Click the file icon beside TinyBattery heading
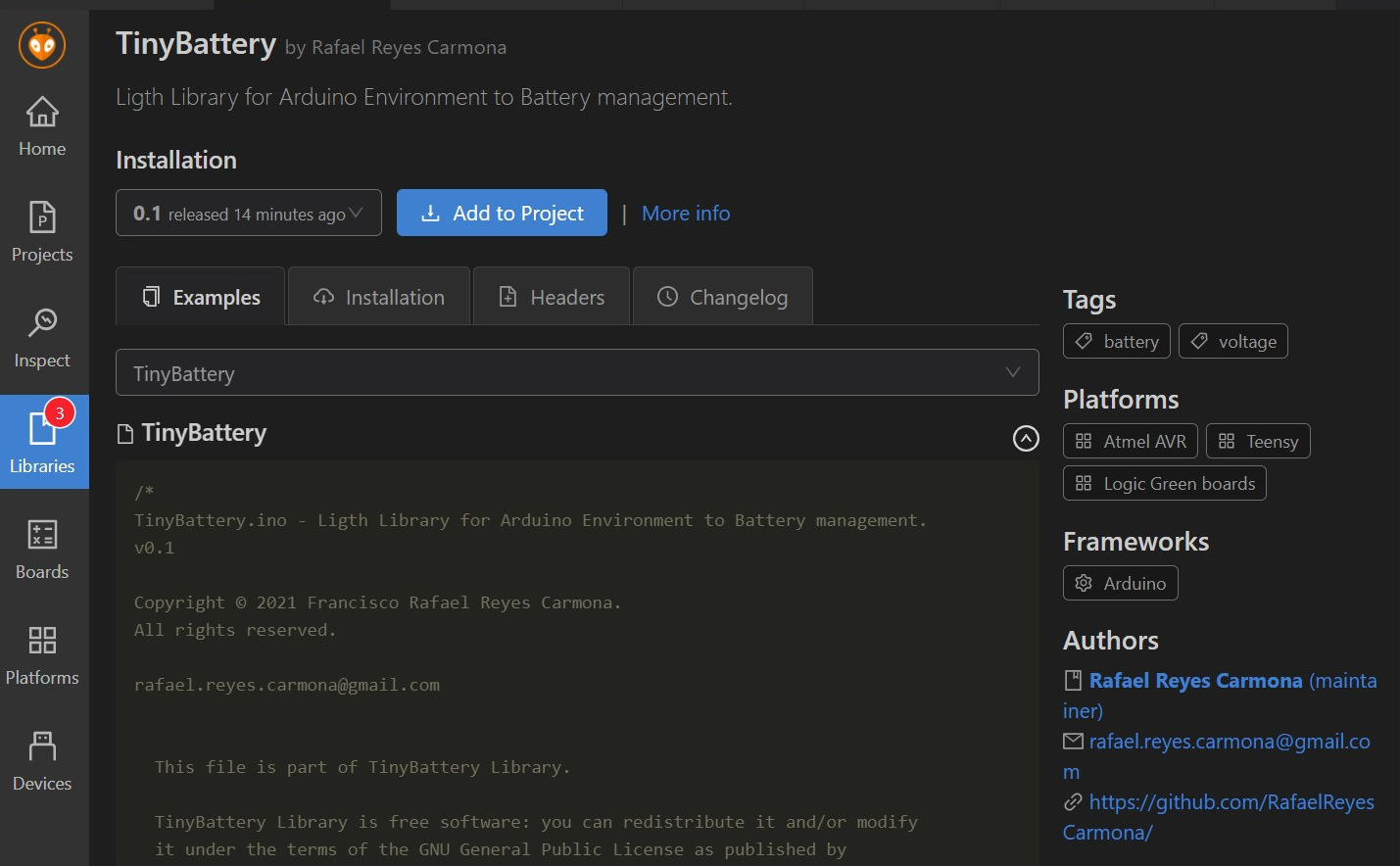This screenshot has width=1400, height=866. tap(124, 433)
